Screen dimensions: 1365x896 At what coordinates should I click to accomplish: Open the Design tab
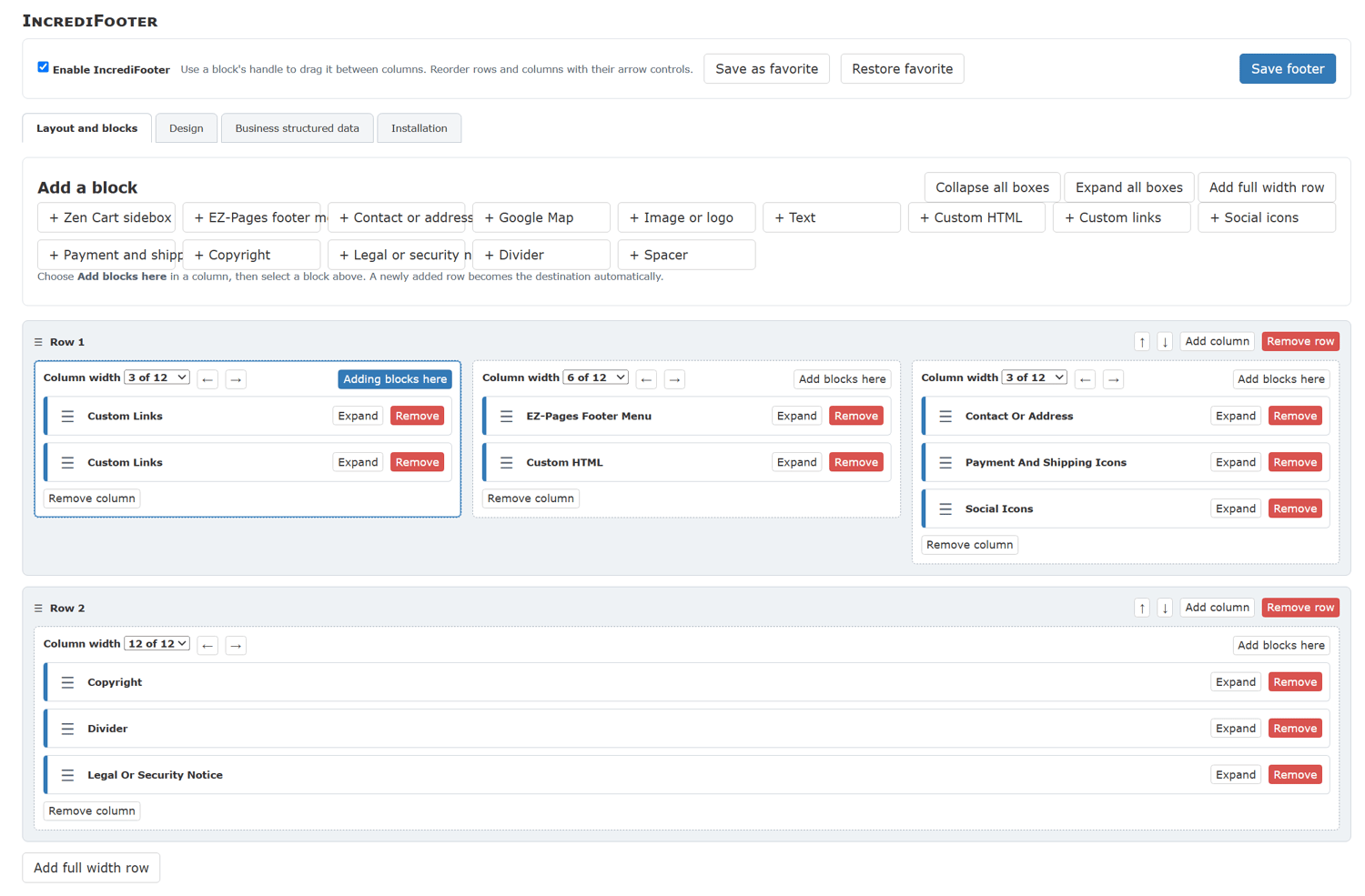[x=187, y=128]
